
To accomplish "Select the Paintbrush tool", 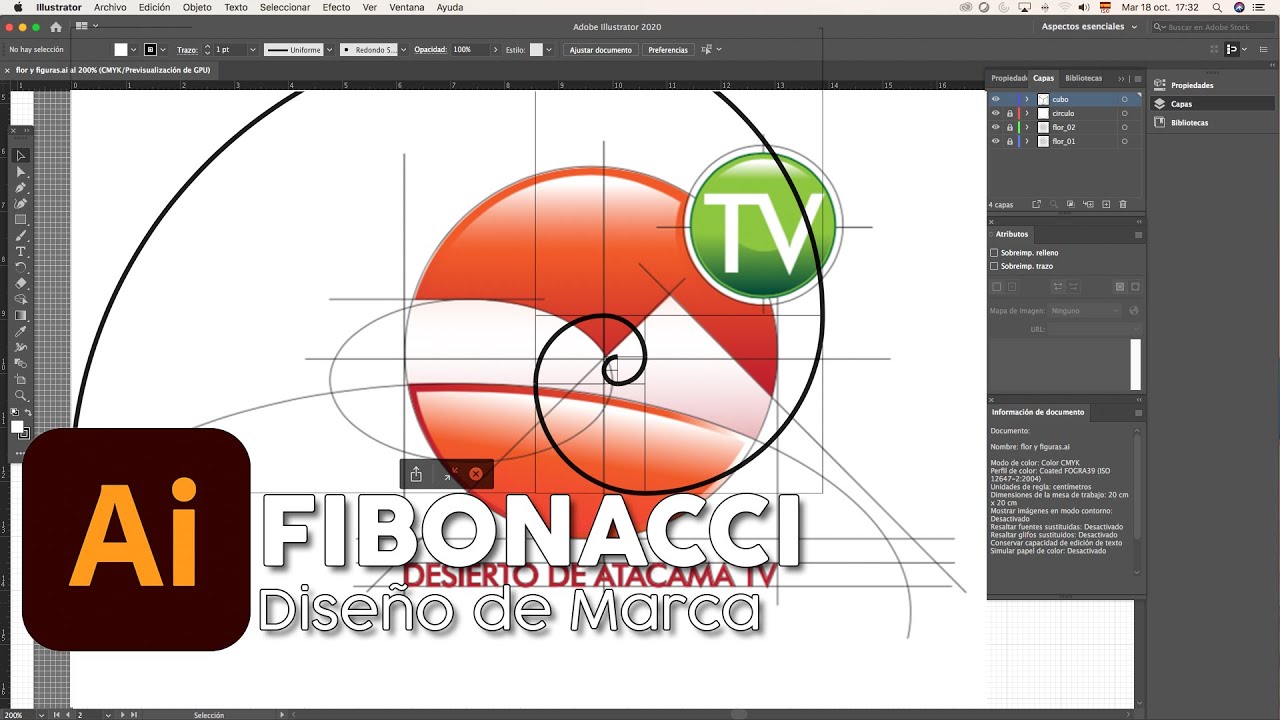I will 21,235.
